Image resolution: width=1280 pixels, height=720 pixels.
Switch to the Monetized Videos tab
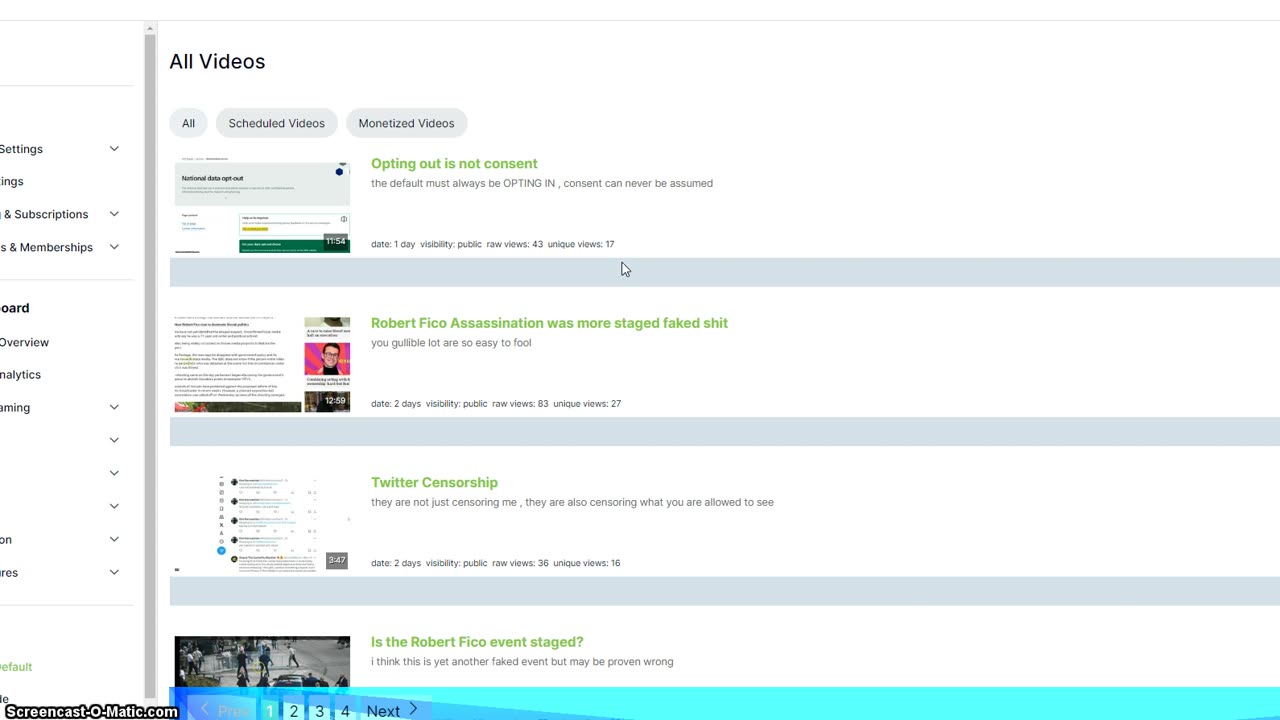(406, 123)
